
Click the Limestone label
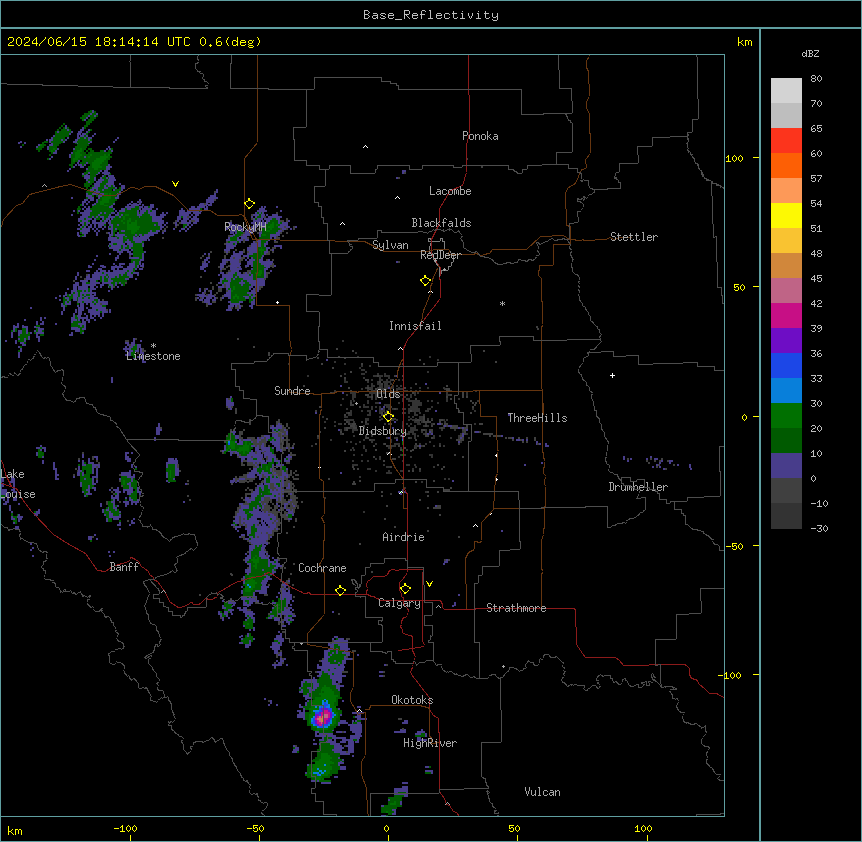153,356
